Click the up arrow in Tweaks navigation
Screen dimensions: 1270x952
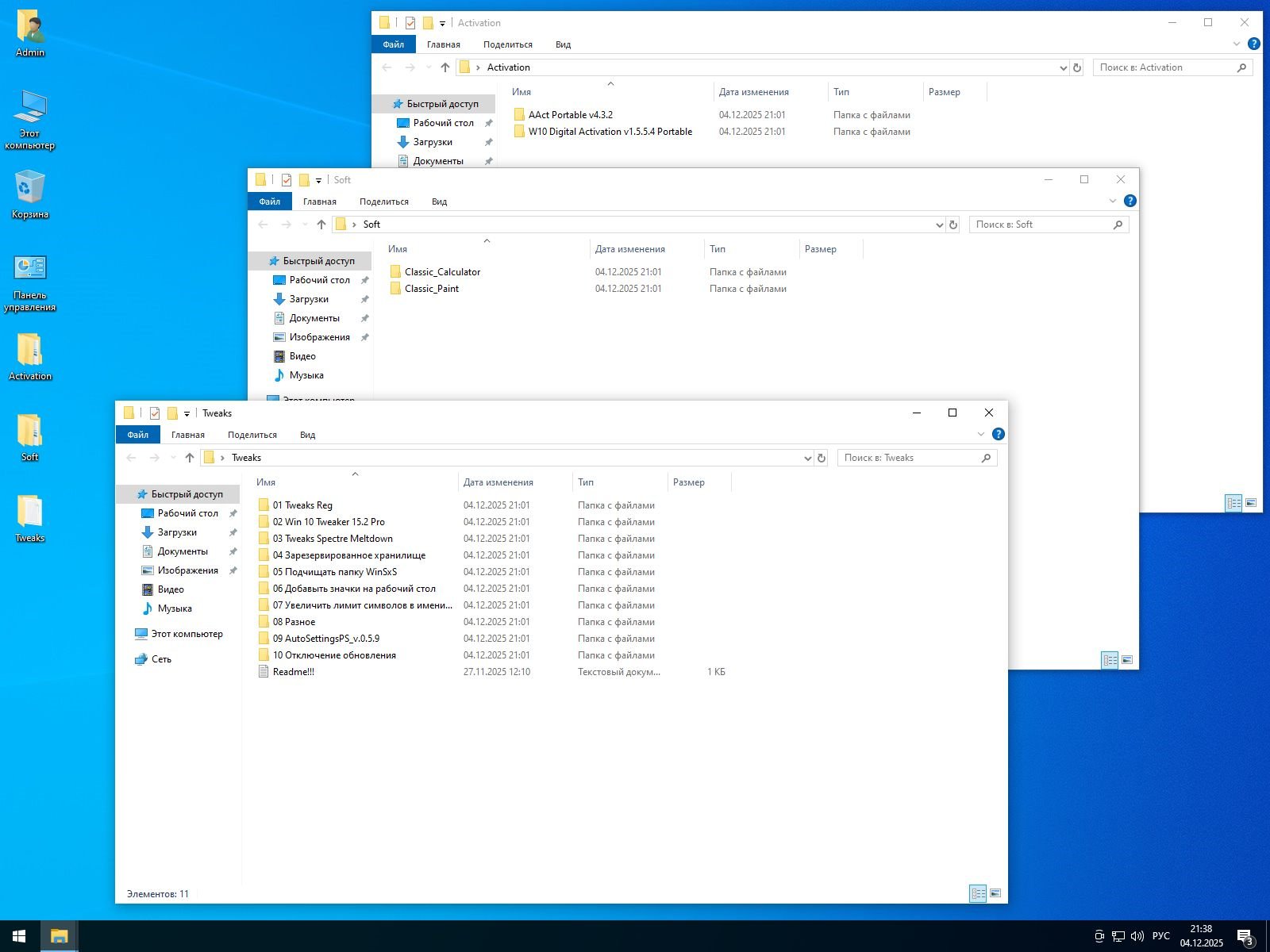coord(190,458)
